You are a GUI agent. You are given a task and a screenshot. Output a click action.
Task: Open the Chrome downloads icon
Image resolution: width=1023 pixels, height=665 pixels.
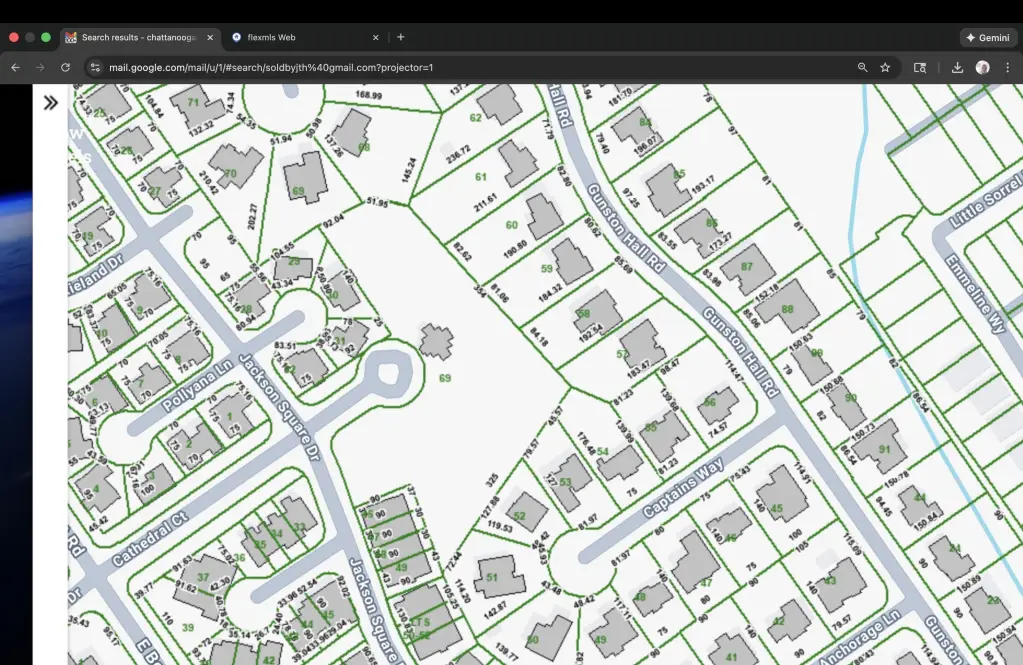(957, 67)
